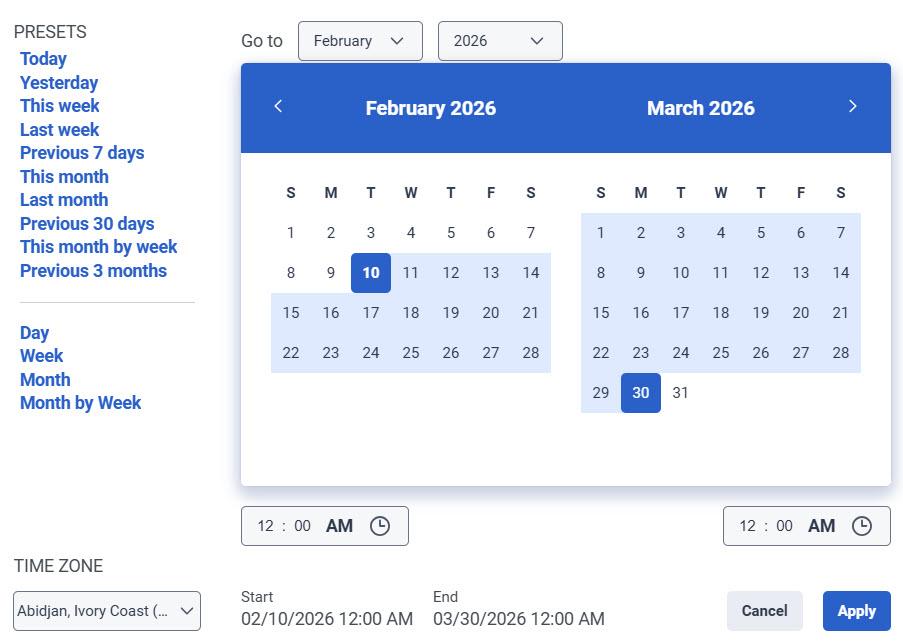The image size is (903, 641).
Task: Click February 14 in the calendar
Action: (x=531, y=272)
